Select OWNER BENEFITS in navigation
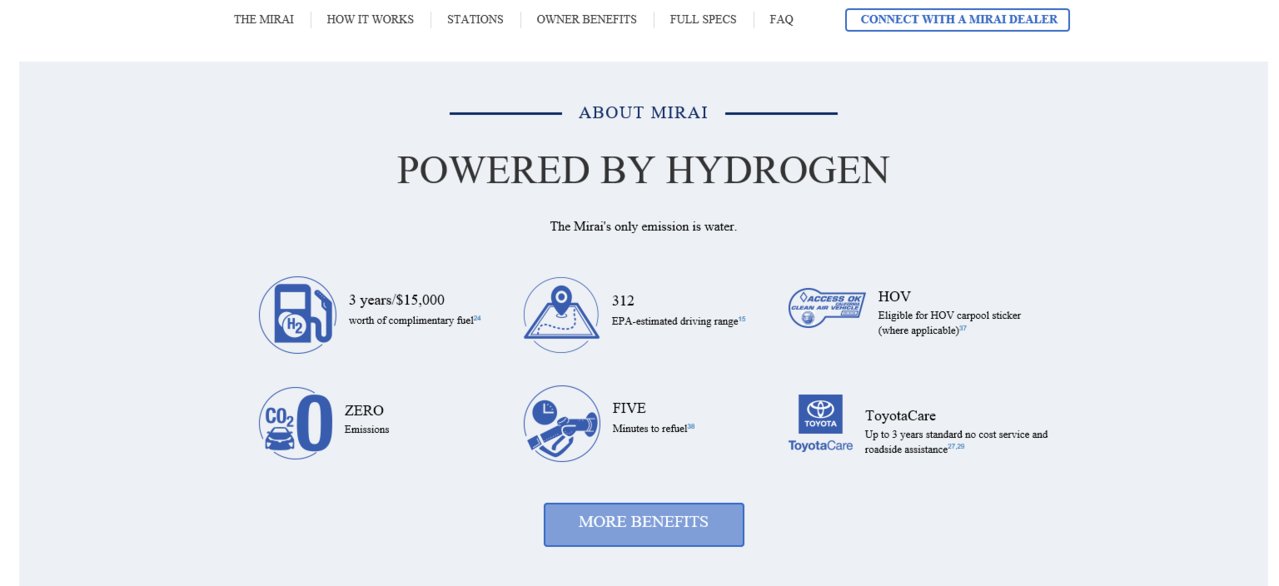Screen dimensions: 1279x586 [586, 20]
